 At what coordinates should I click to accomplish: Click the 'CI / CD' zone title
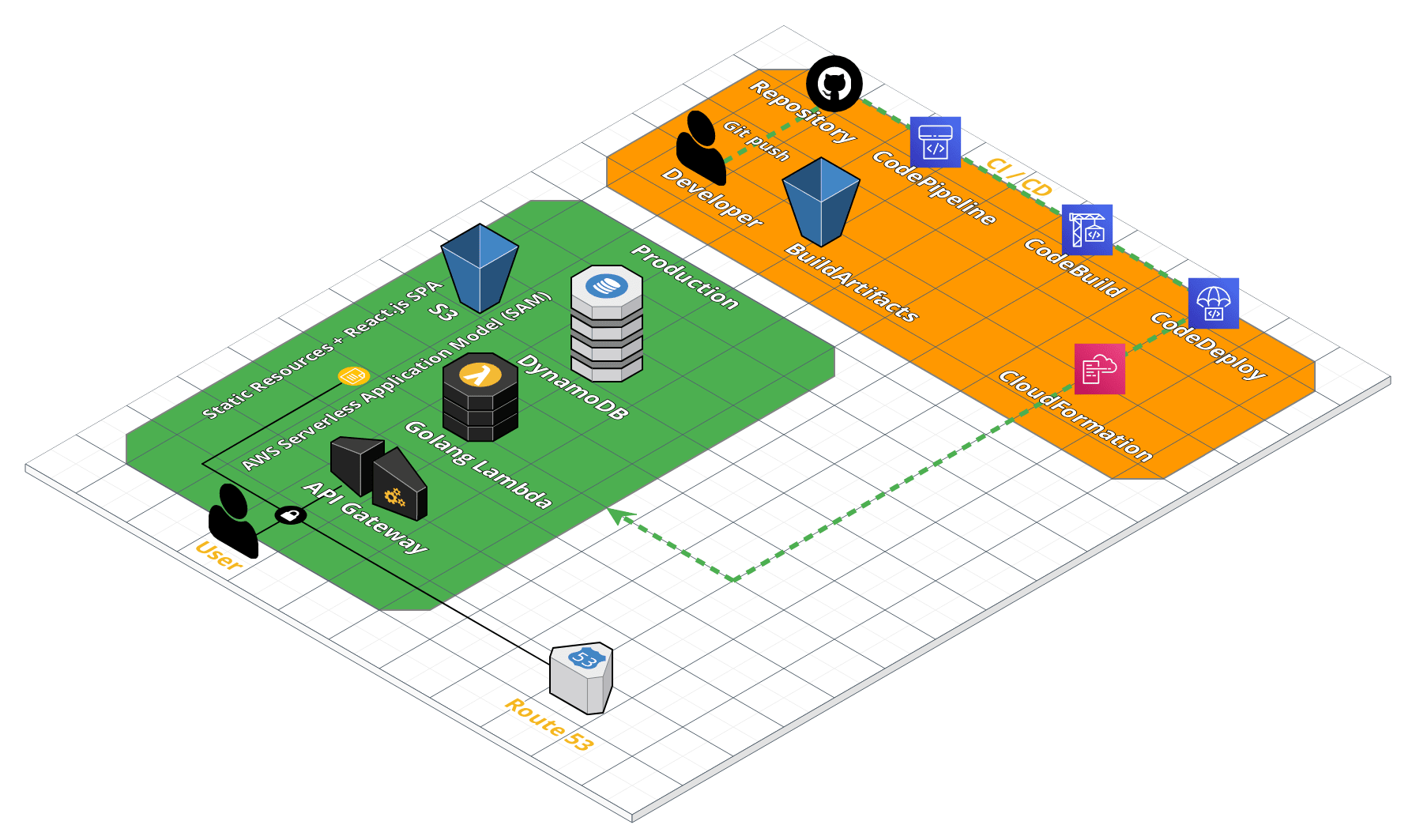tap(1019, 177)
